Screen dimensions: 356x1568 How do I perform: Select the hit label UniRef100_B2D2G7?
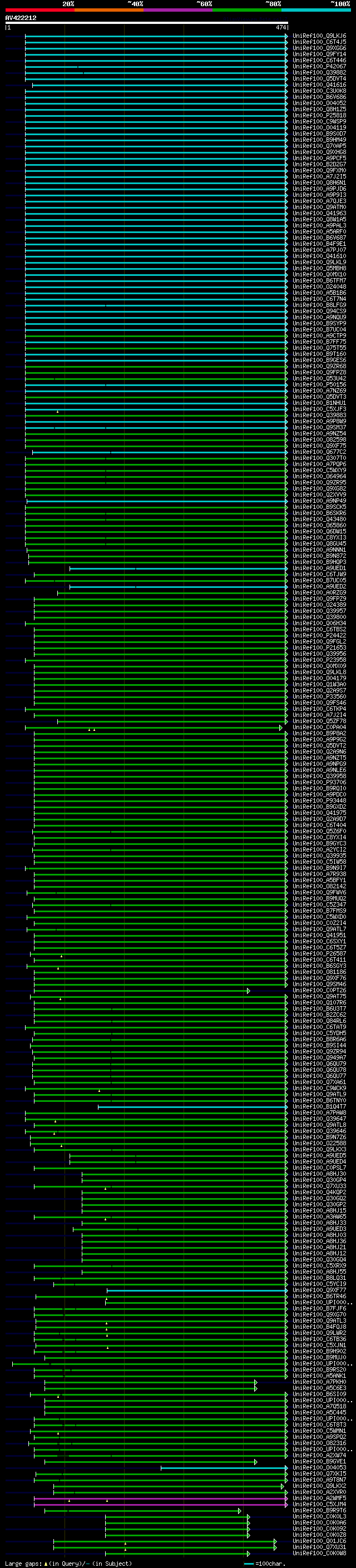[319, 164]
